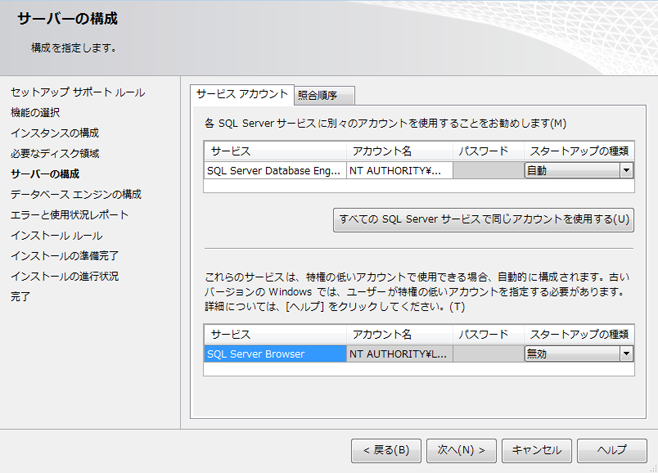Click セットアップ サポート ルール step in sidebar
This screenshot has height=473, width=658.
click(x=78, y=92)
